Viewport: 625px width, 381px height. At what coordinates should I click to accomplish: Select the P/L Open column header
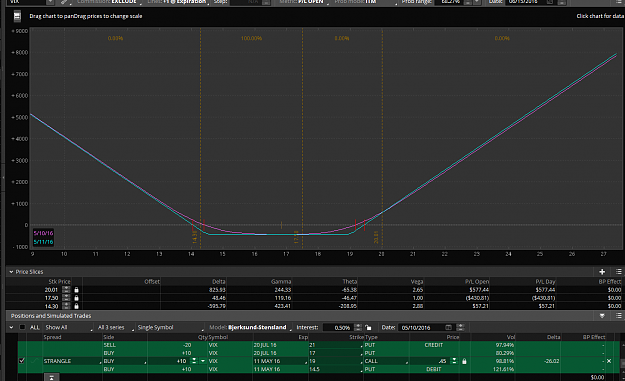click(x=477, y=281)
